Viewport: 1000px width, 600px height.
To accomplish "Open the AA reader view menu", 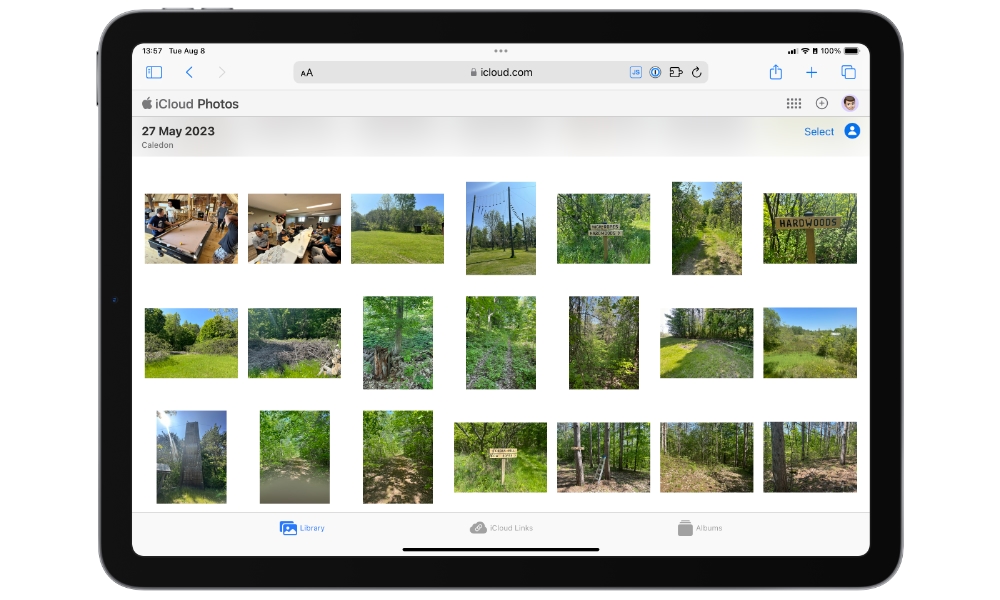I will coord(307,73).
